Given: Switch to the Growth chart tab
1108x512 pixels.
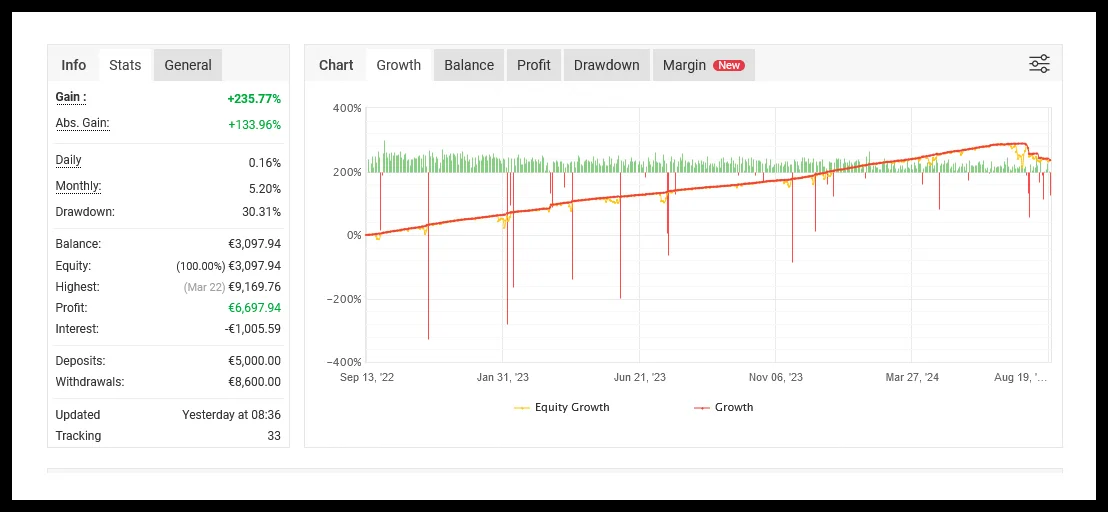Looking at the screenshot, I should 399,65.
